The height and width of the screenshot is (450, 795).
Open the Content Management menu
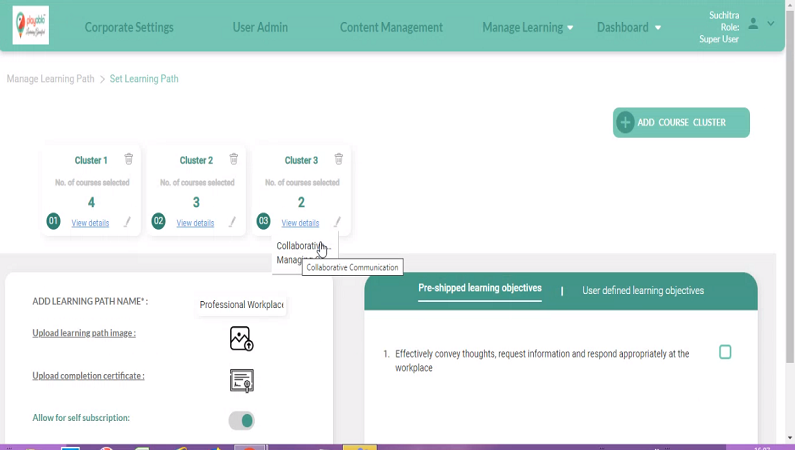tap(391, 28)
